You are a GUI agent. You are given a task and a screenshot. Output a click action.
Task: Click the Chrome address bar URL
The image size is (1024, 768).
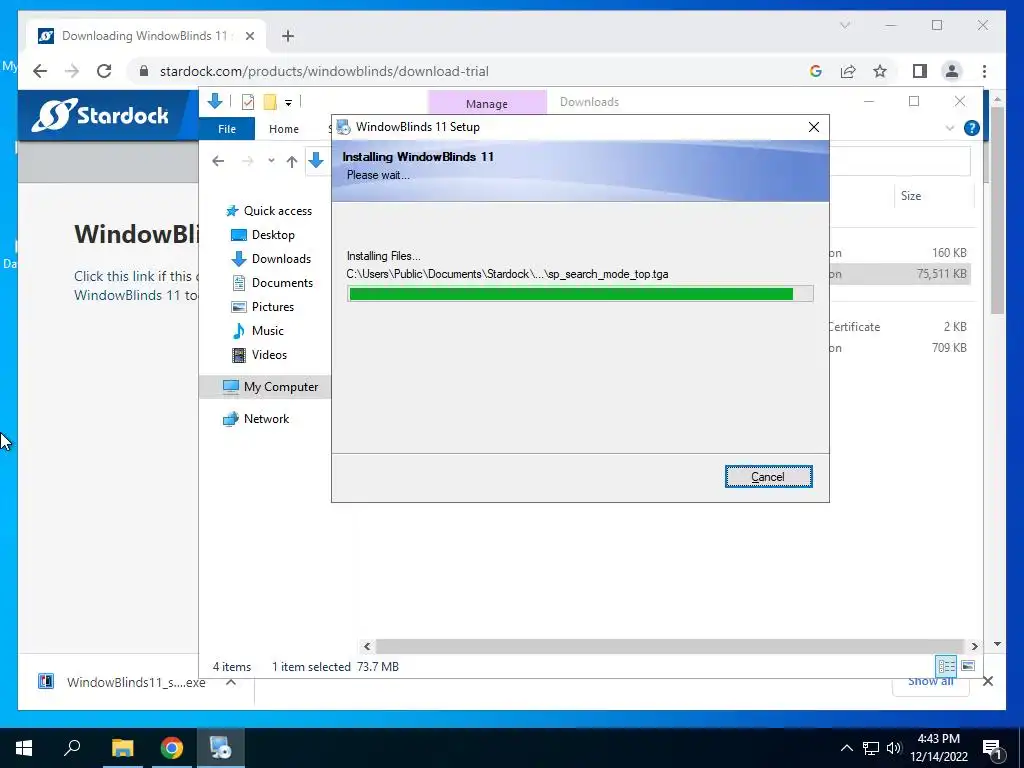point(324,71)
